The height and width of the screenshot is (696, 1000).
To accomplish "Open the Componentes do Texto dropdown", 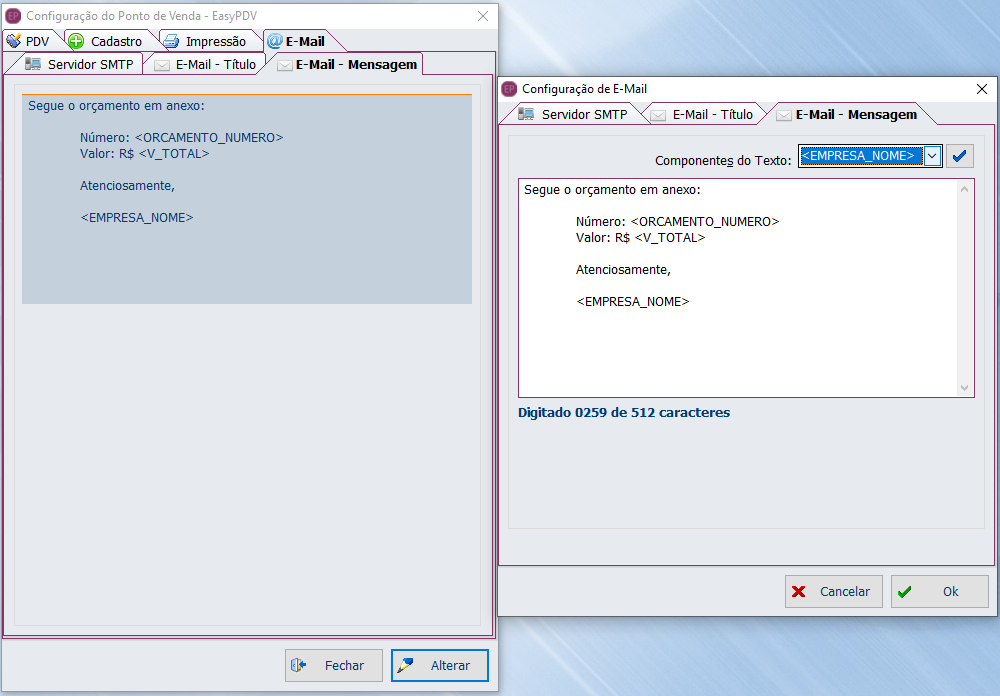I will [x=932, y=156].
